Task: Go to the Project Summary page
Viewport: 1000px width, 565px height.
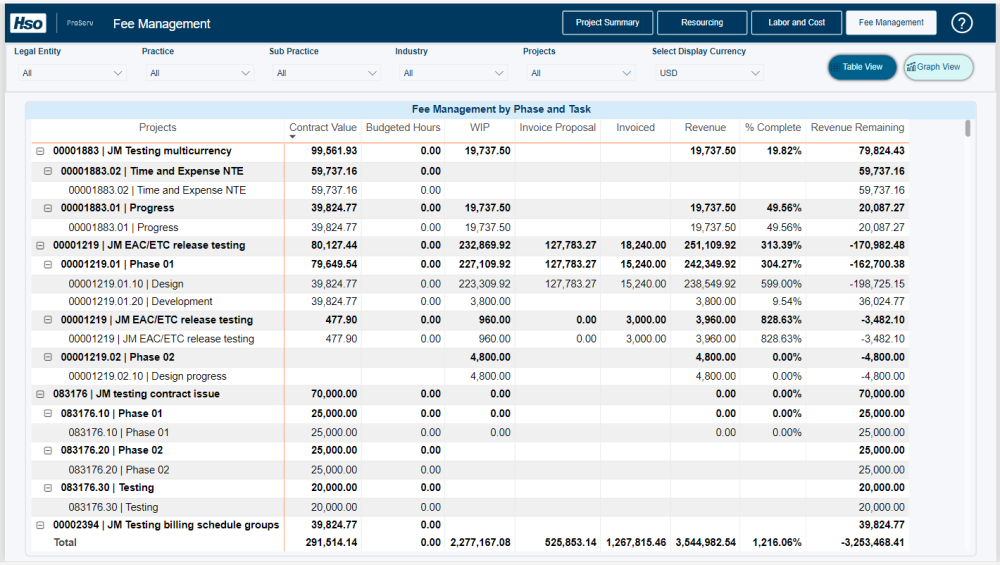Action: click(607, 23)
